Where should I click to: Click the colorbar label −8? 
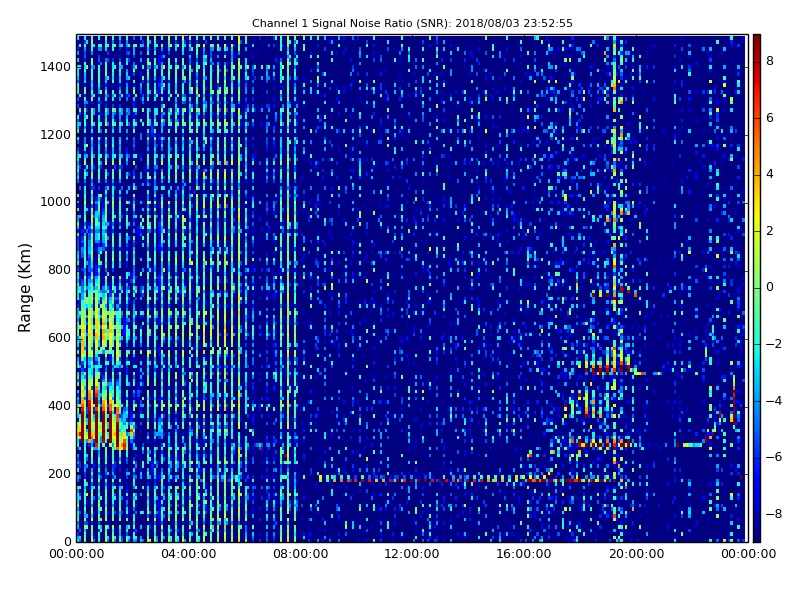point(773,514)
